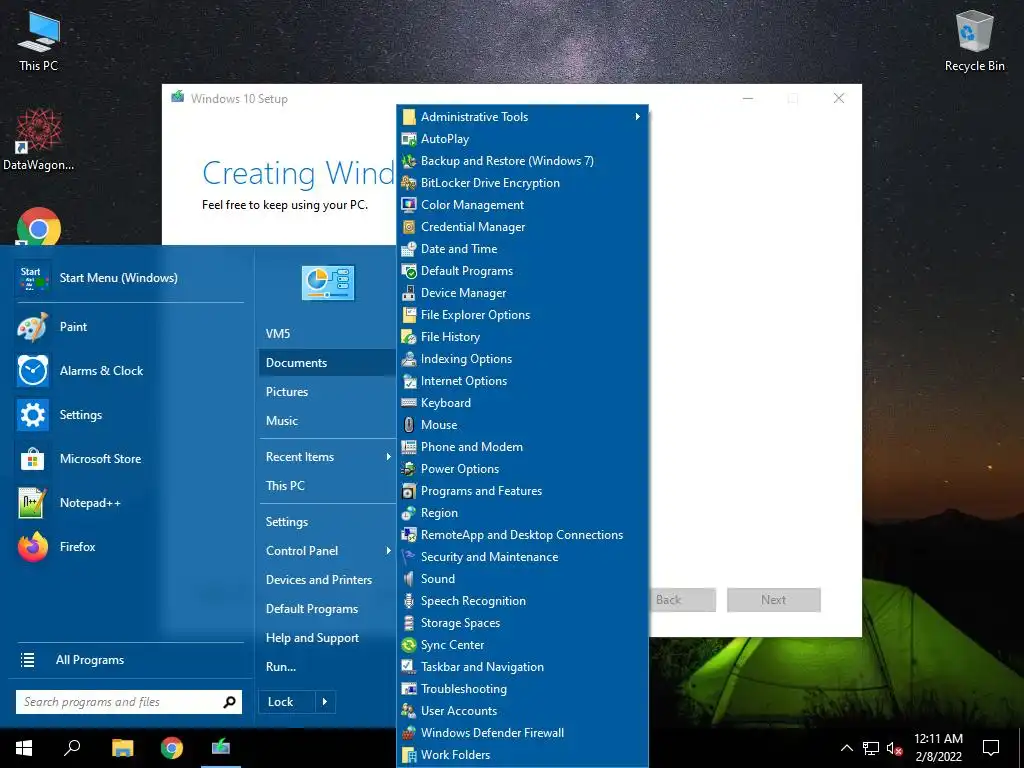Open Storage Spaces
Viewport: 1024px width, 768px height.
(522, 623)
